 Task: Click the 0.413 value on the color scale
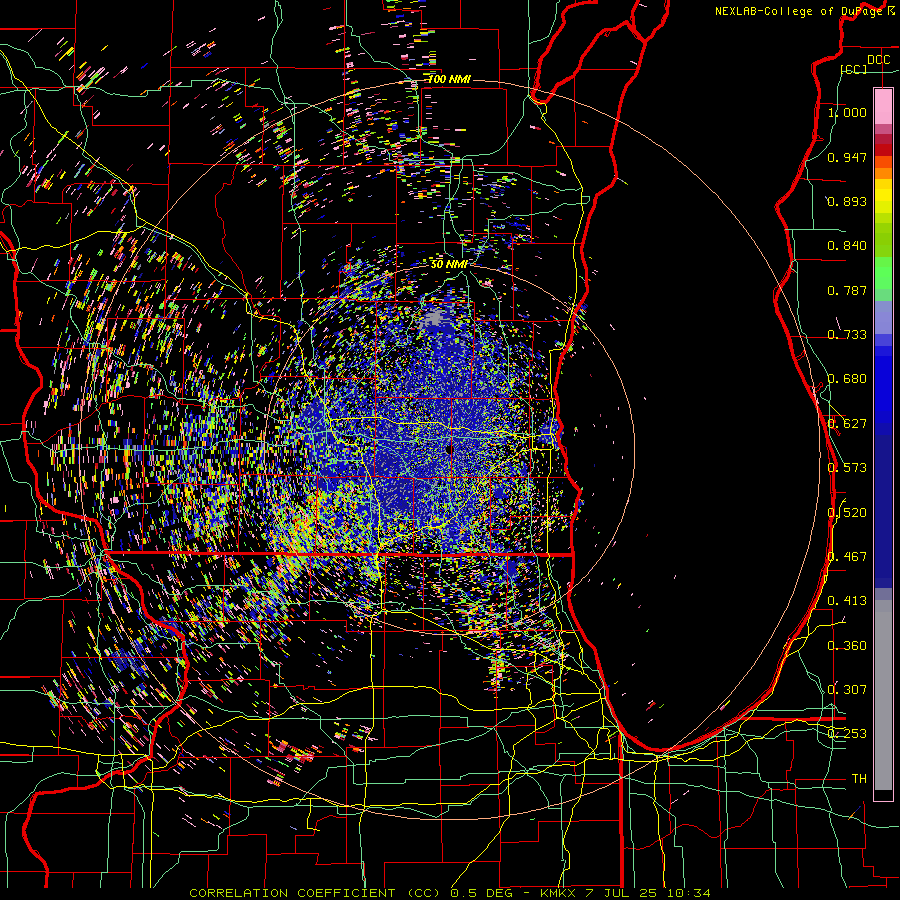point(847,601)
